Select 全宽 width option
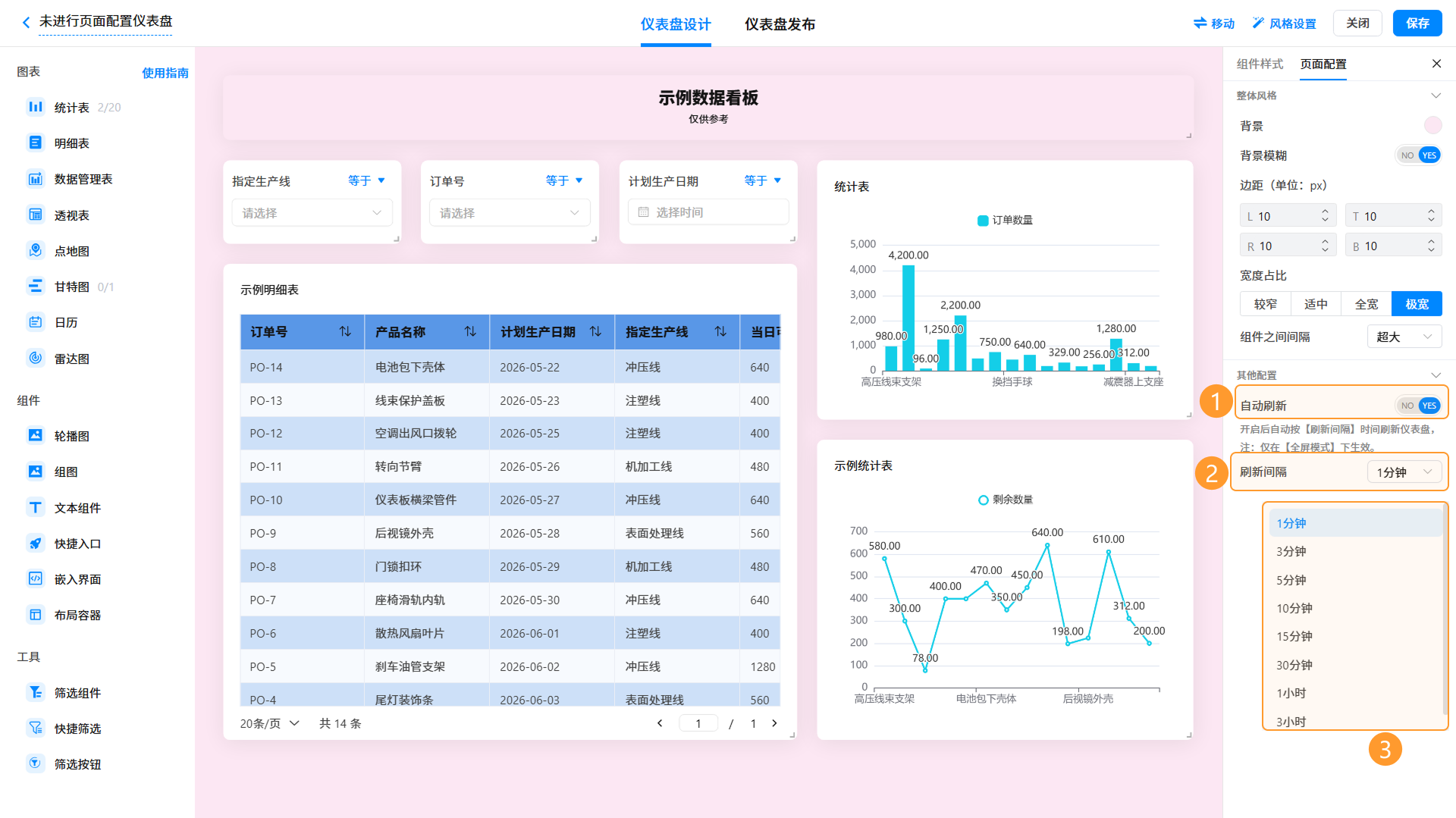The width and height of the screenshot is (1456, 818). [x=1367, y=304]
